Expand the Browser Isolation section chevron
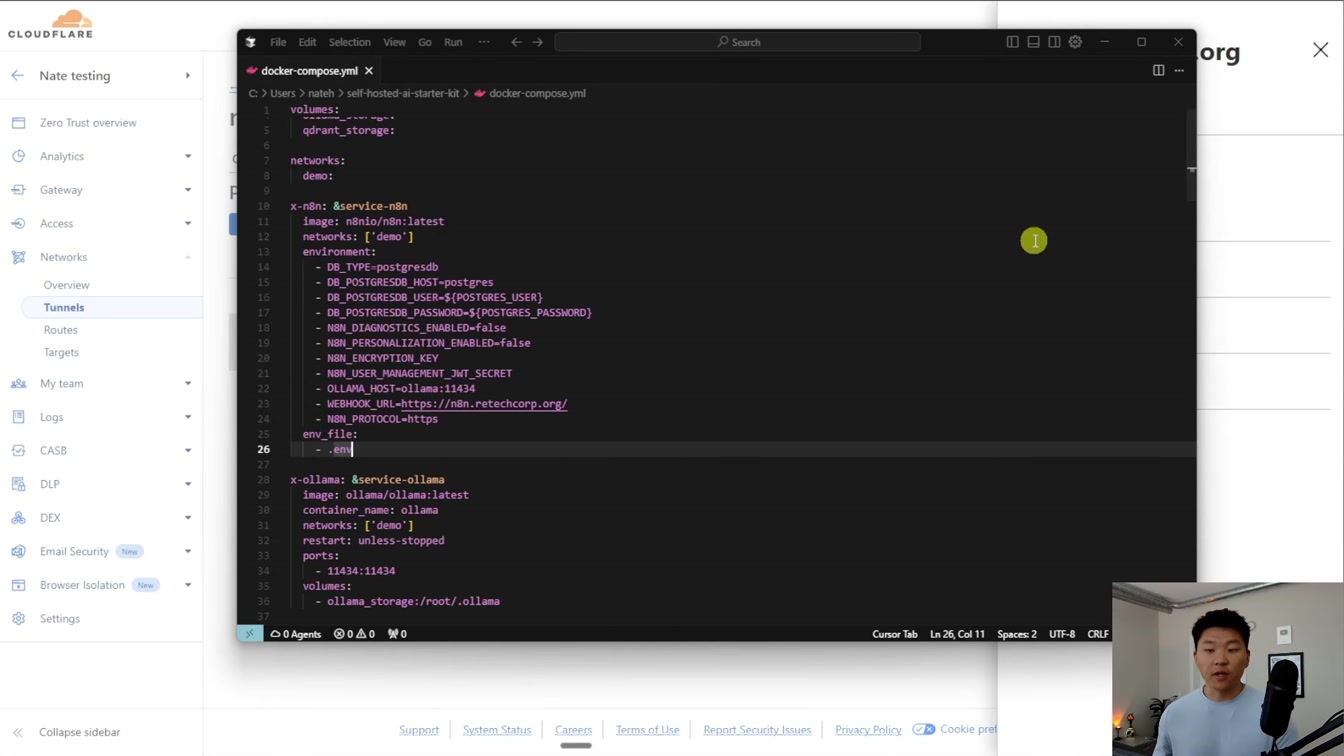The image size is (1344, 756). 187,585
